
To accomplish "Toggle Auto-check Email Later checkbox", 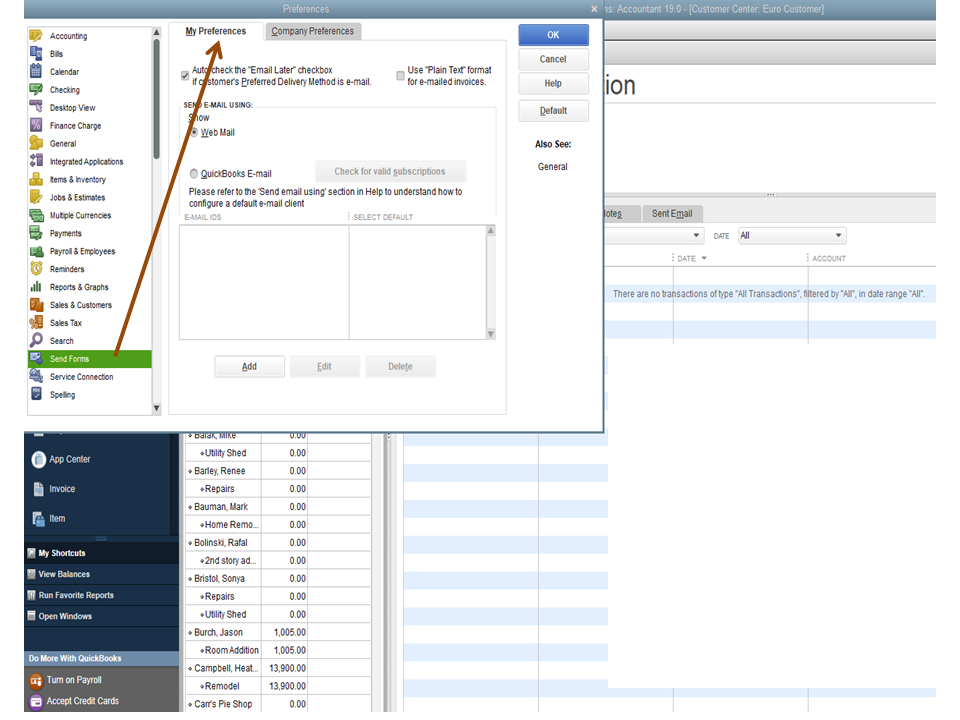I will tap(185, 76).
